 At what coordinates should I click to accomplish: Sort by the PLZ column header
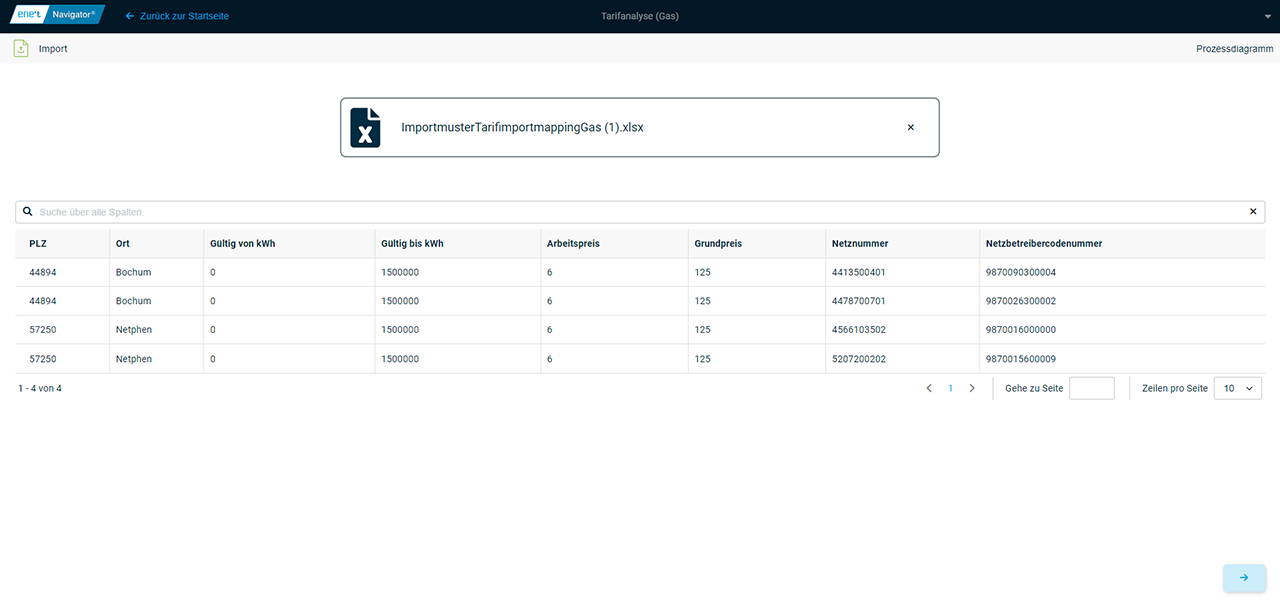[38, 243]
